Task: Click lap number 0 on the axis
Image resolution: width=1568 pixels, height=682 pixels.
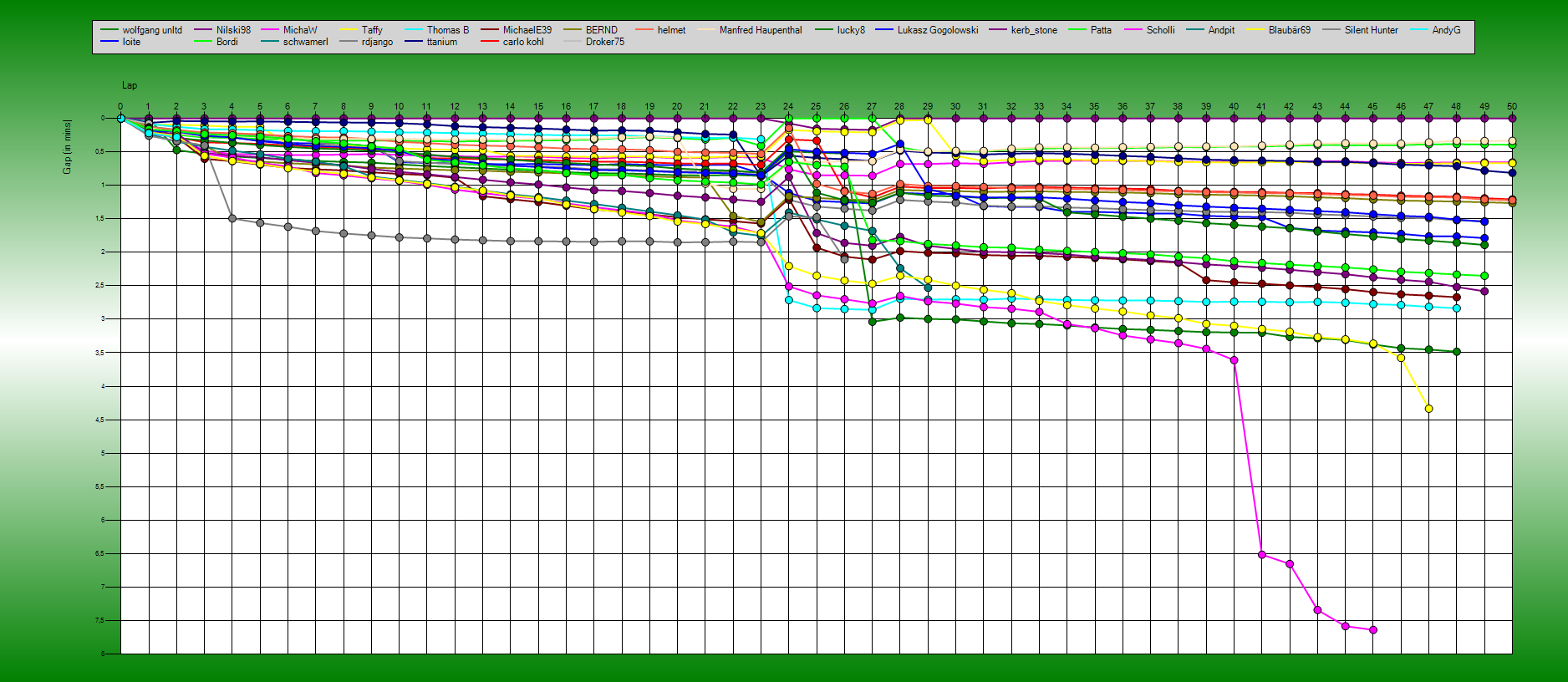Action: tap(120, 107)
